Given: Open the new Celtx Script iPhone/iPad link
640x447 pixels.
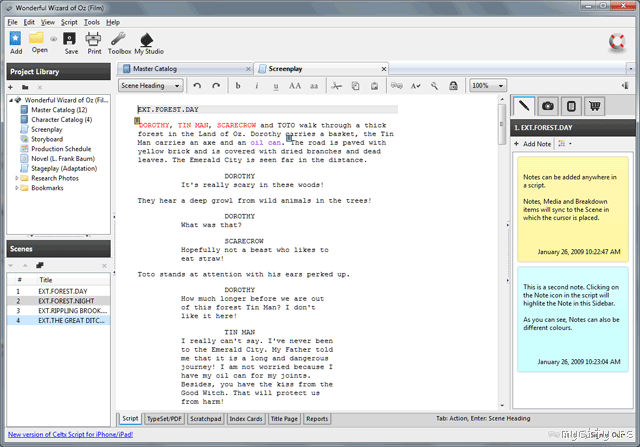Looking at the screenshot, I should [x=70, y=434].
